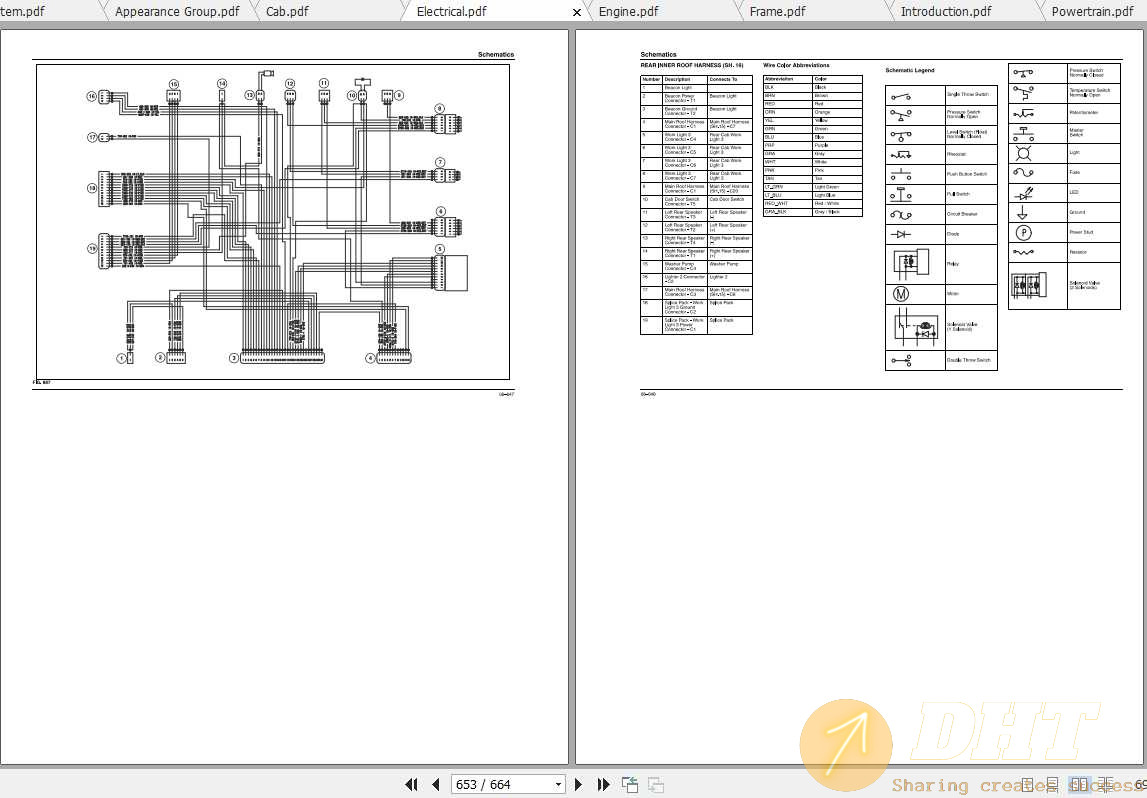The image size is (1147, 798).
Task: Jump to the last page
Action: pyautogui.click(x=603, y=784)
